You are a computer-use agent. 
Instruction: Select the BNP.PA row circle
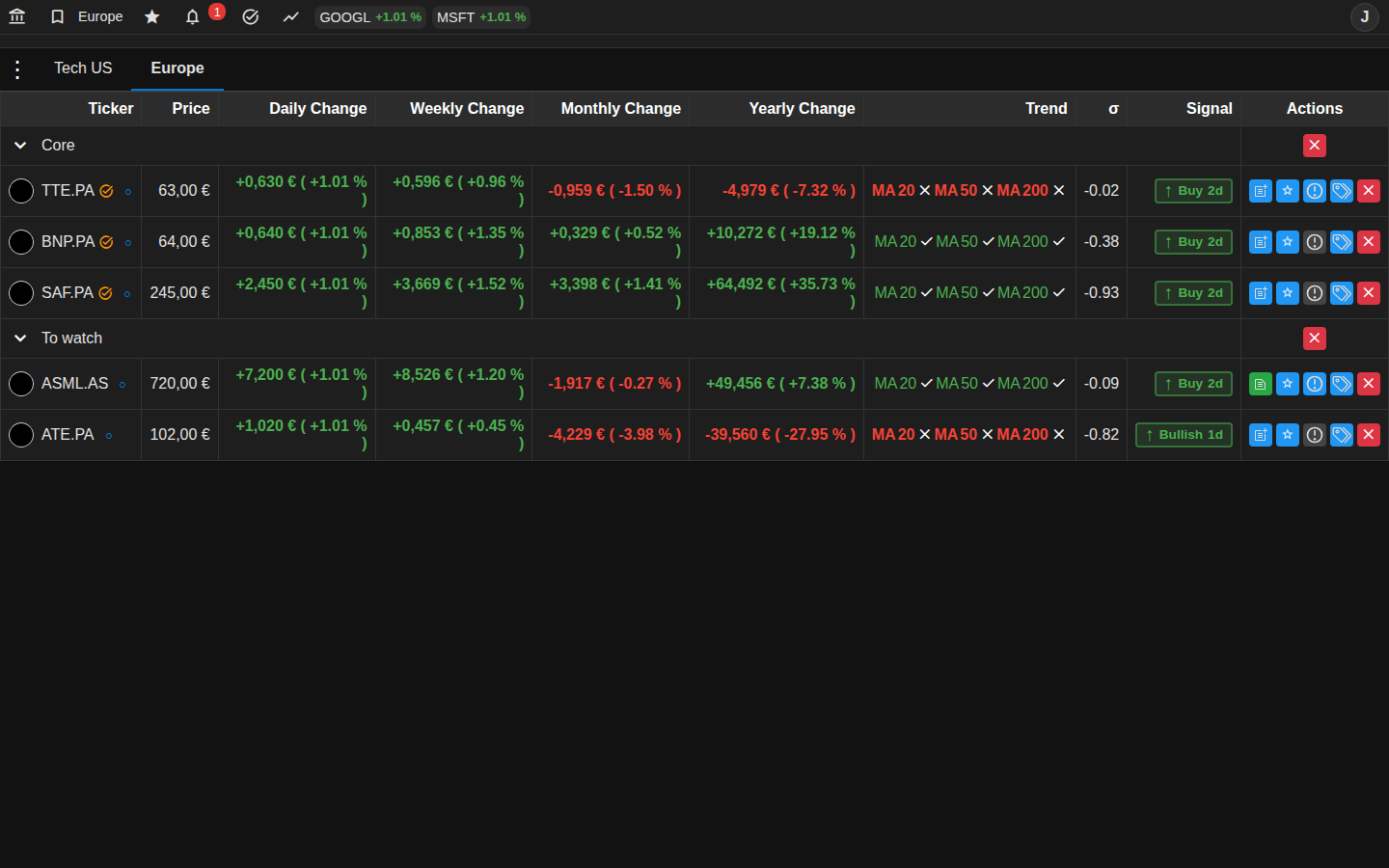pyautogui.click(x=21, y=242)
